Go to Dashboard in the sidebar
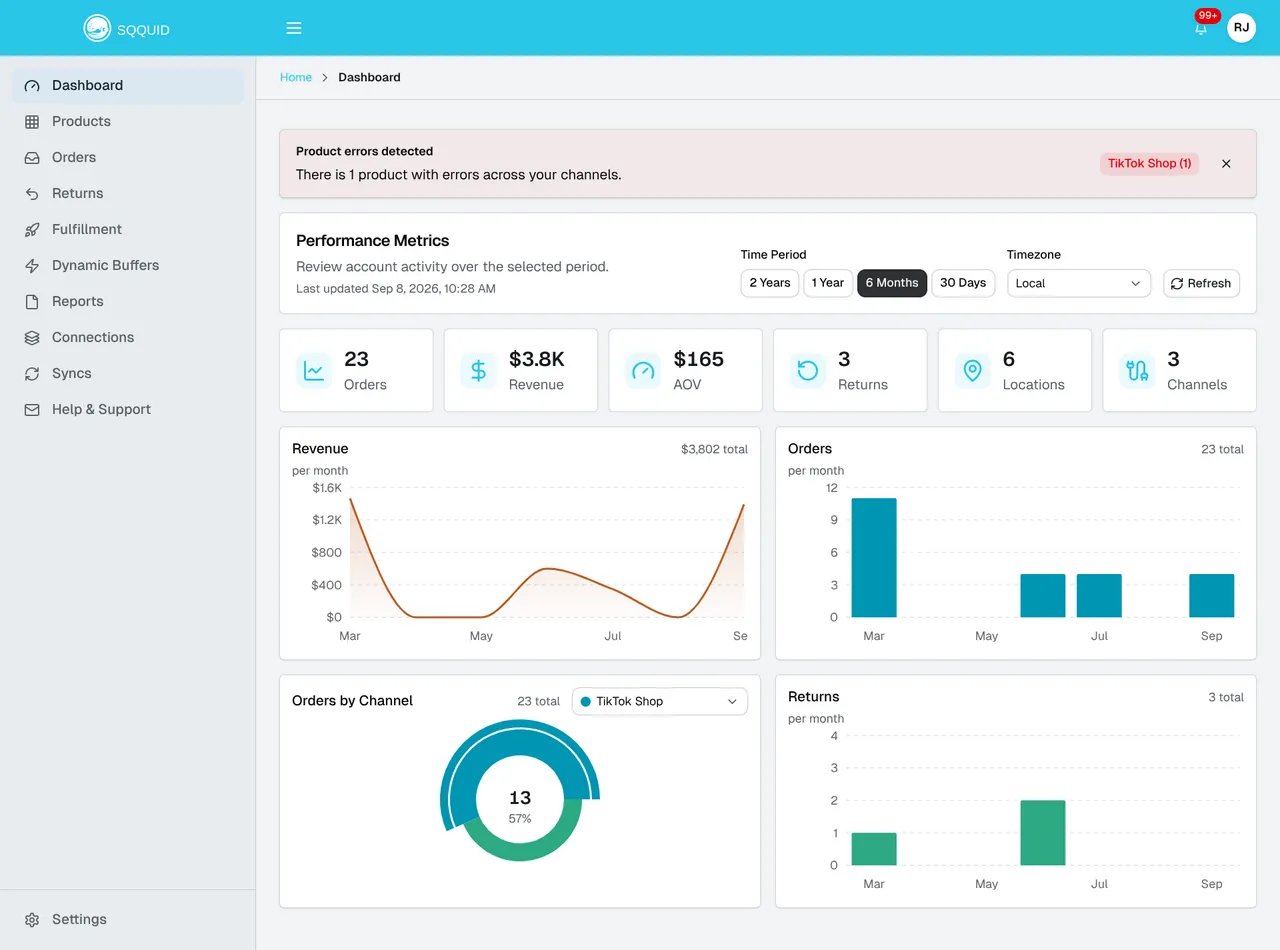The image size is (1280, 950). coord(128,85)
